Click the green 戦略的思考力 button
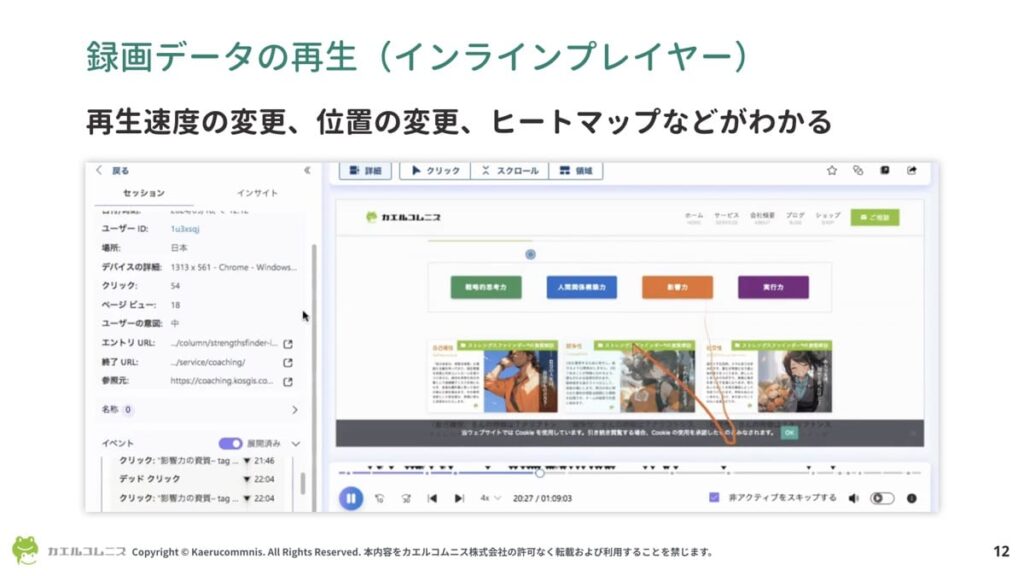The image size is (1024, 576). pos(486,287)
